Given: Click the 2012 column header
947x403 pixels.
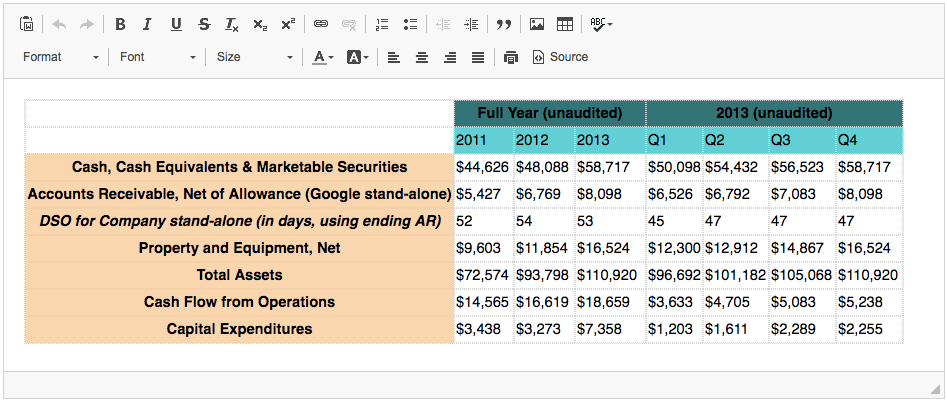Looking at the screenshot, I should [544, 140].
